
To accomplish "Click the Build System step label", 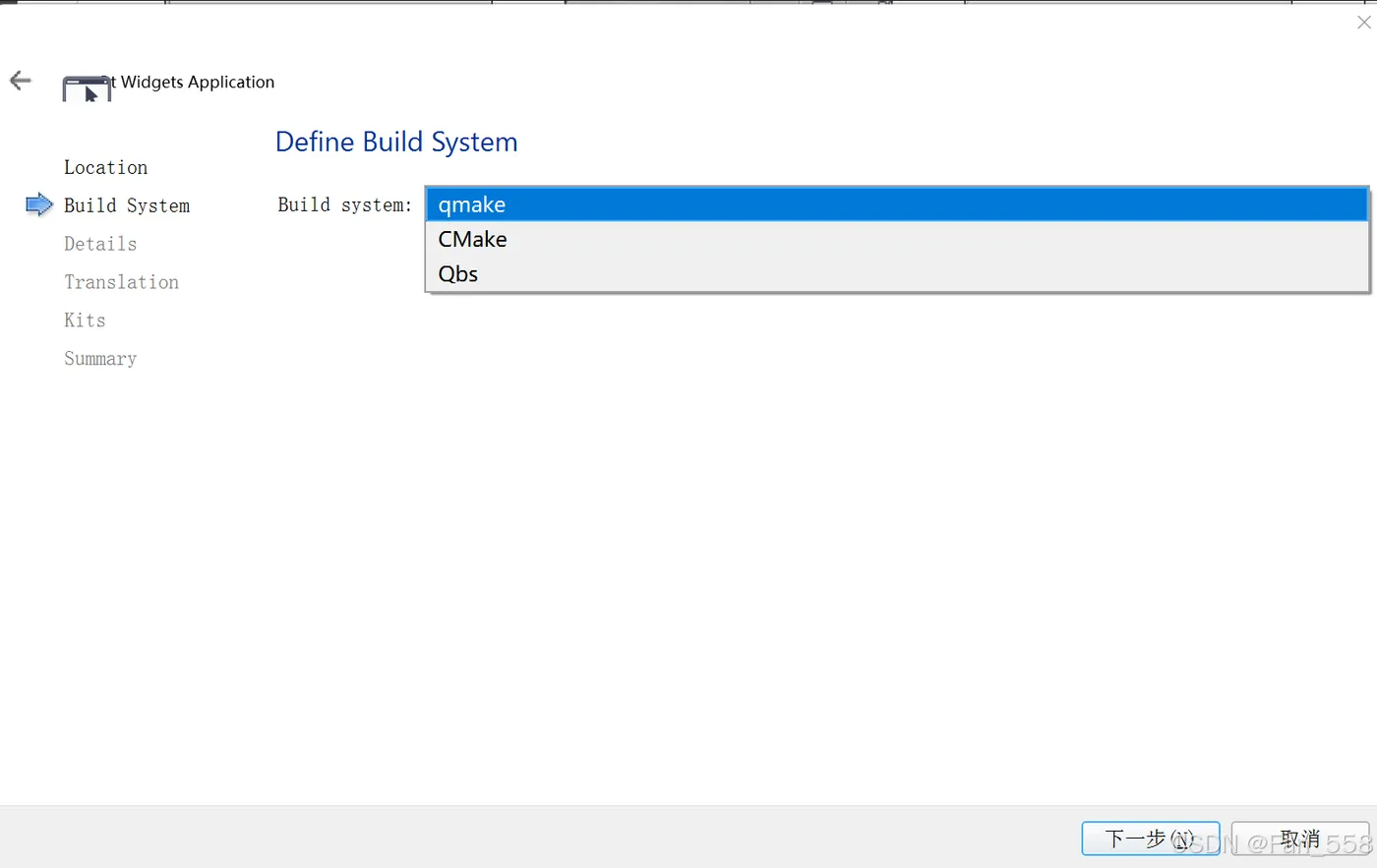I will point(127,205).
